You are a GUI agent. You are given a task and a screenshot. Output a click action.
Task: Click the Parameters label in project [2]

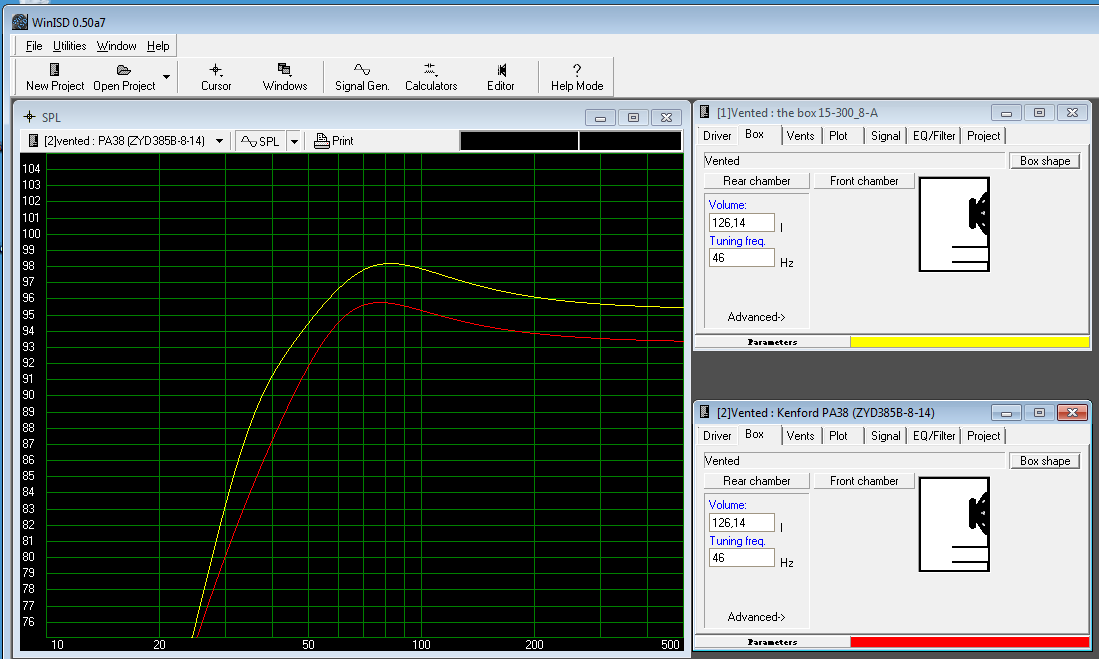(x=772, y=642)
